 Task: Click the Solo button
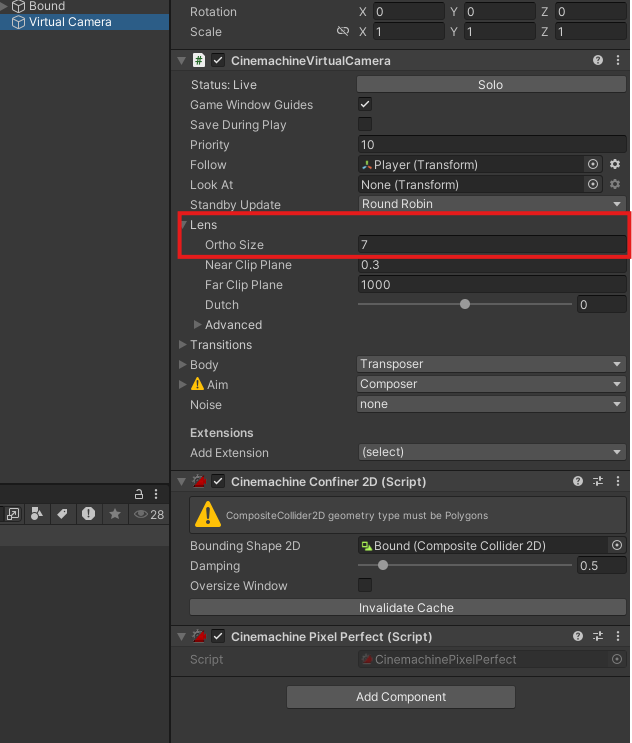[491, 84]
